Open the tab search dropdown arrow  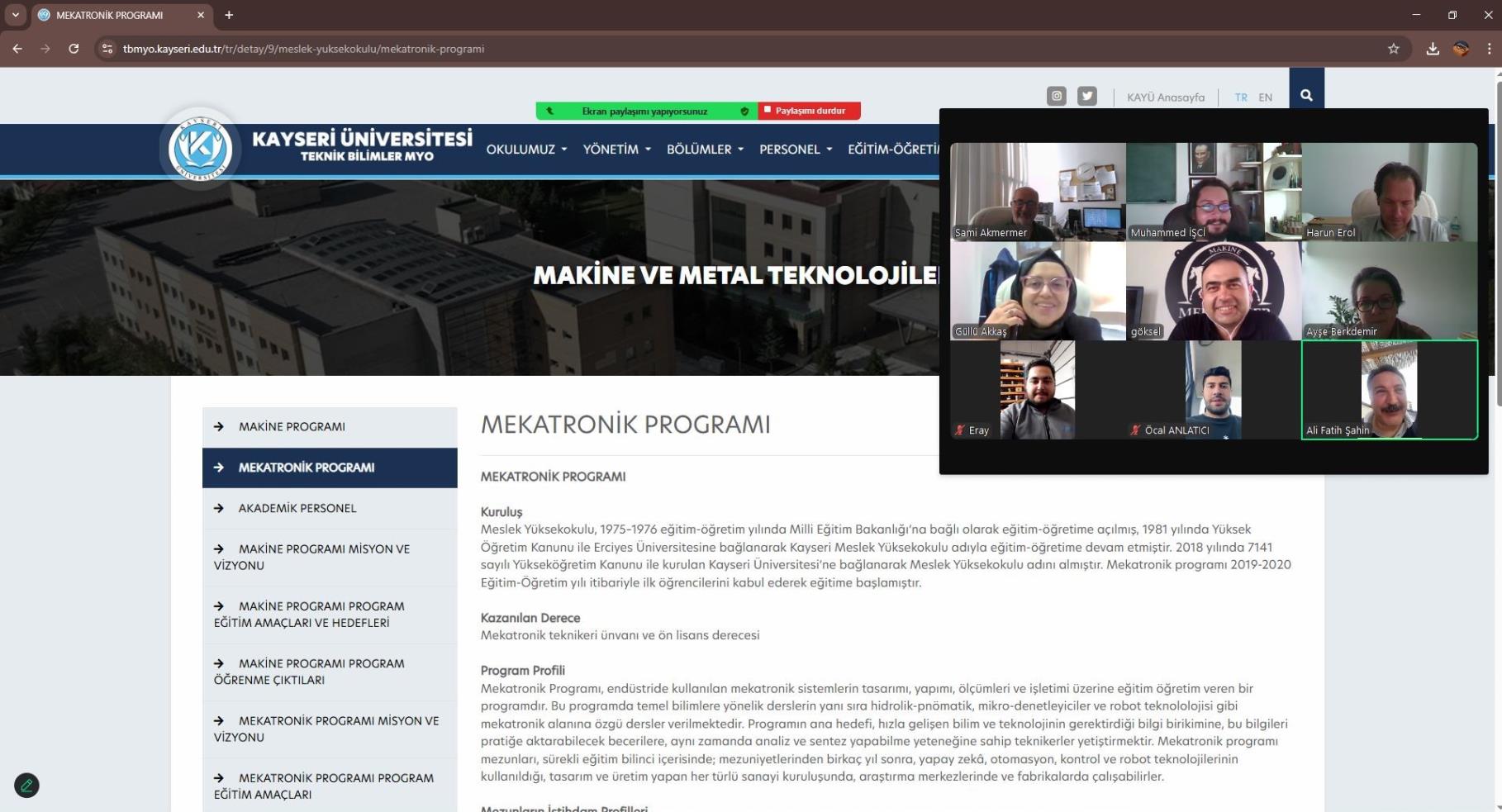pos(15,15)
